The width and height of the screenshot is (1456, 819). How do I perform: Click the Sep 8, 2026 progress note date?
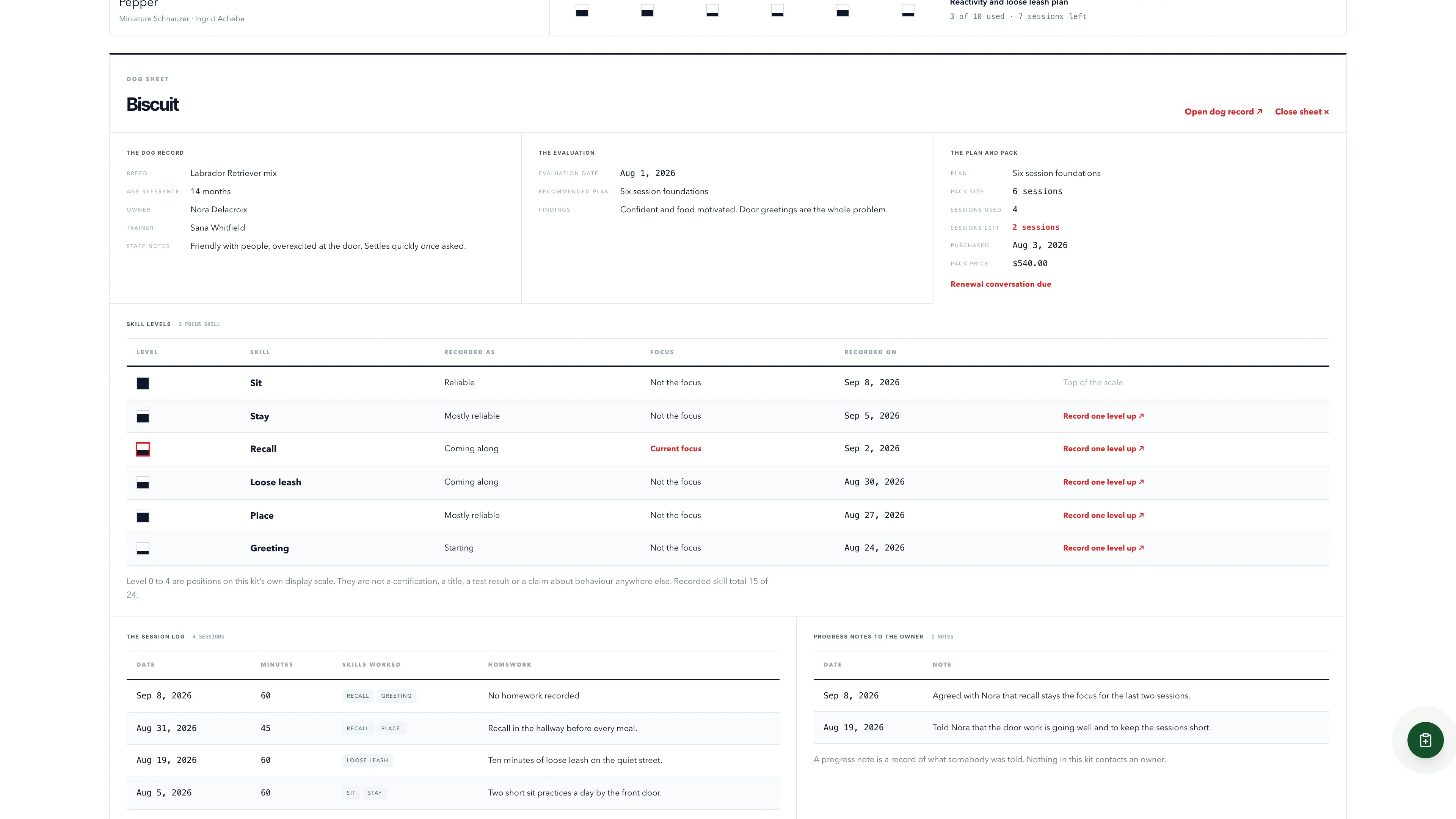pyautogui.click(x=851, y=696)
